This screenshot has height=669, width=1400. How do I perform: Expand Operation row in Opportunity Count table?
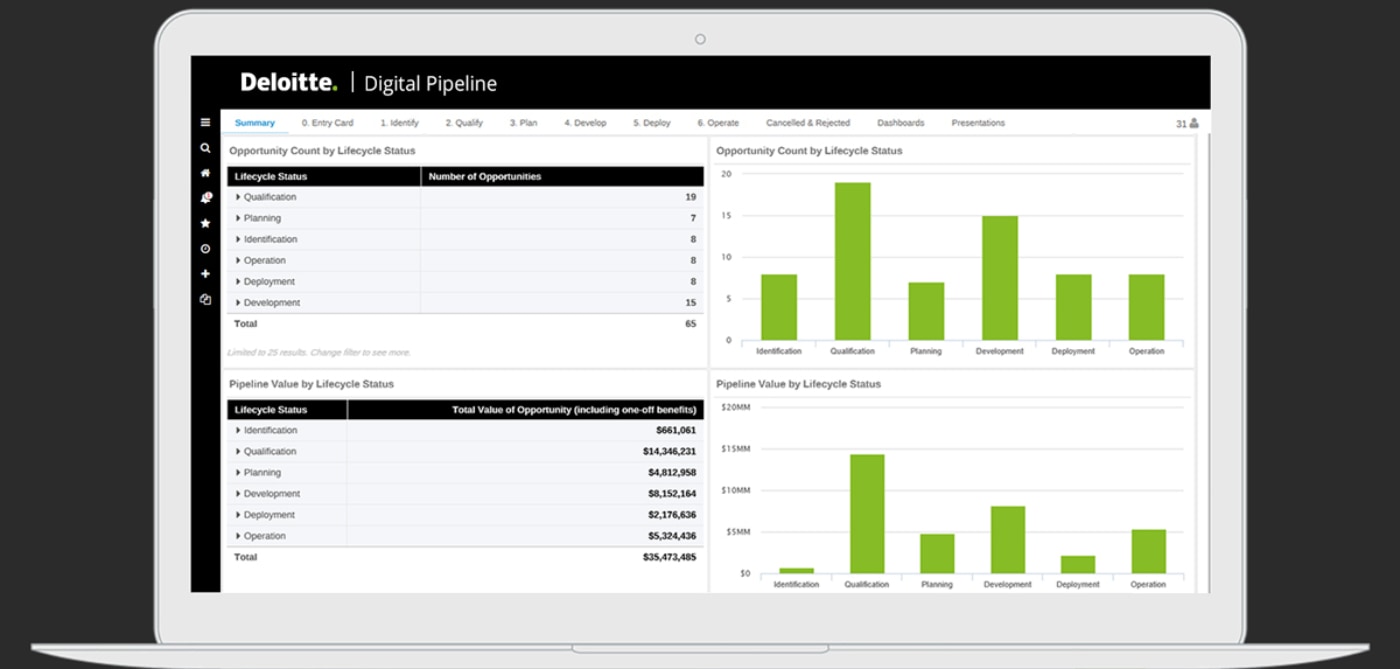[x=238, y=260]
